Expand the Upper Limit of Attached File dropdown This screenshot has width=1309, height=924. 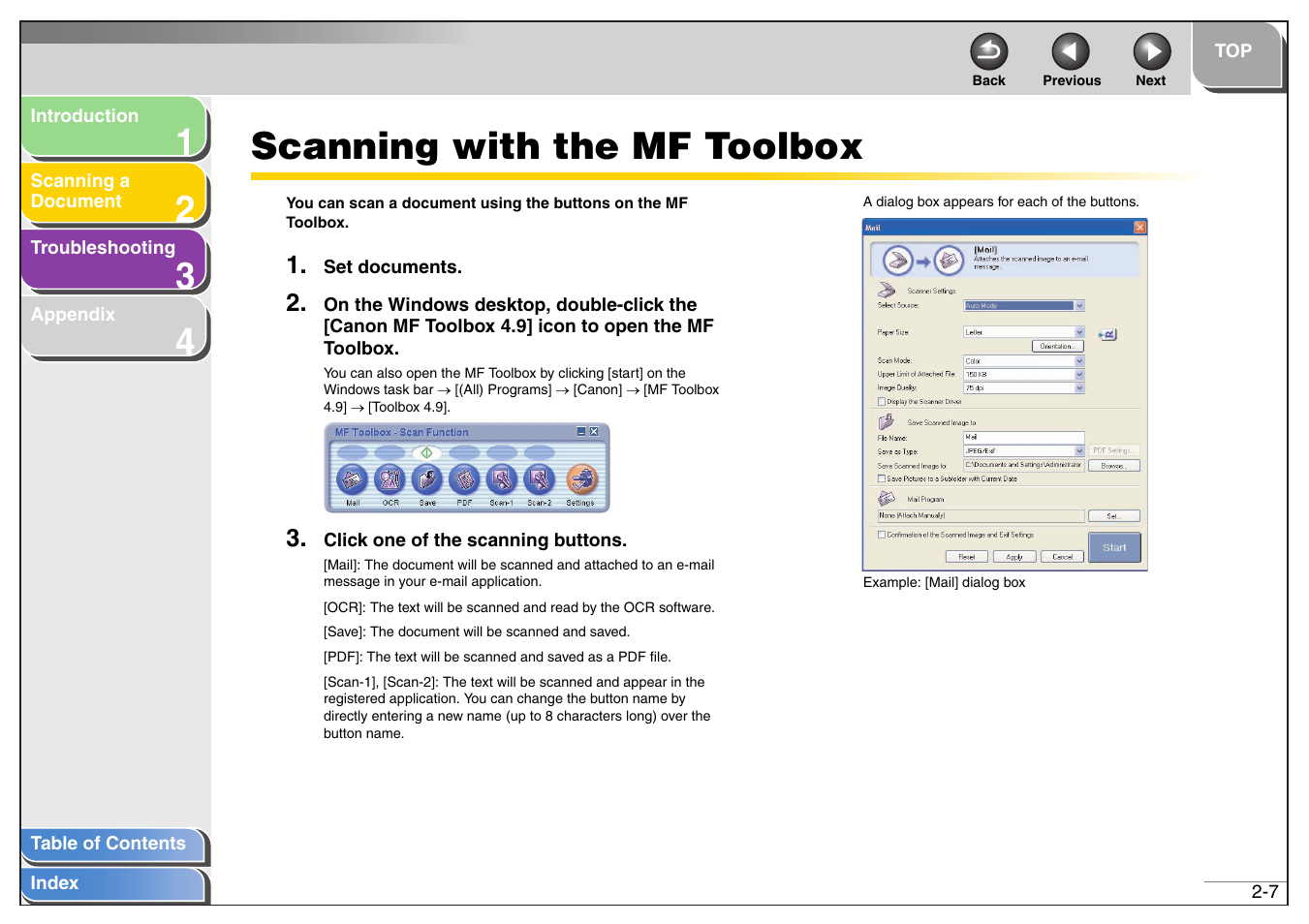tap(1024, 375)
